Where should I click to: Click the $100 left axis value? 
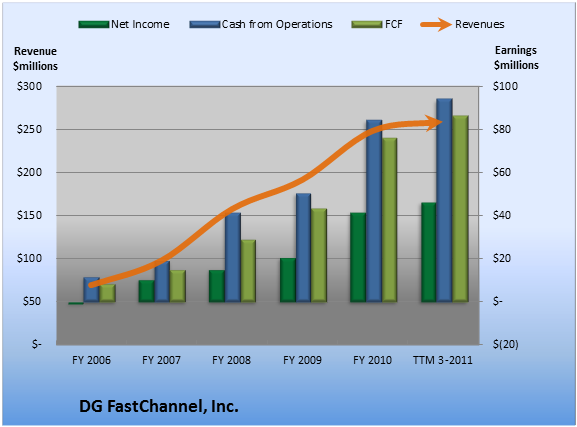(29, 258)
